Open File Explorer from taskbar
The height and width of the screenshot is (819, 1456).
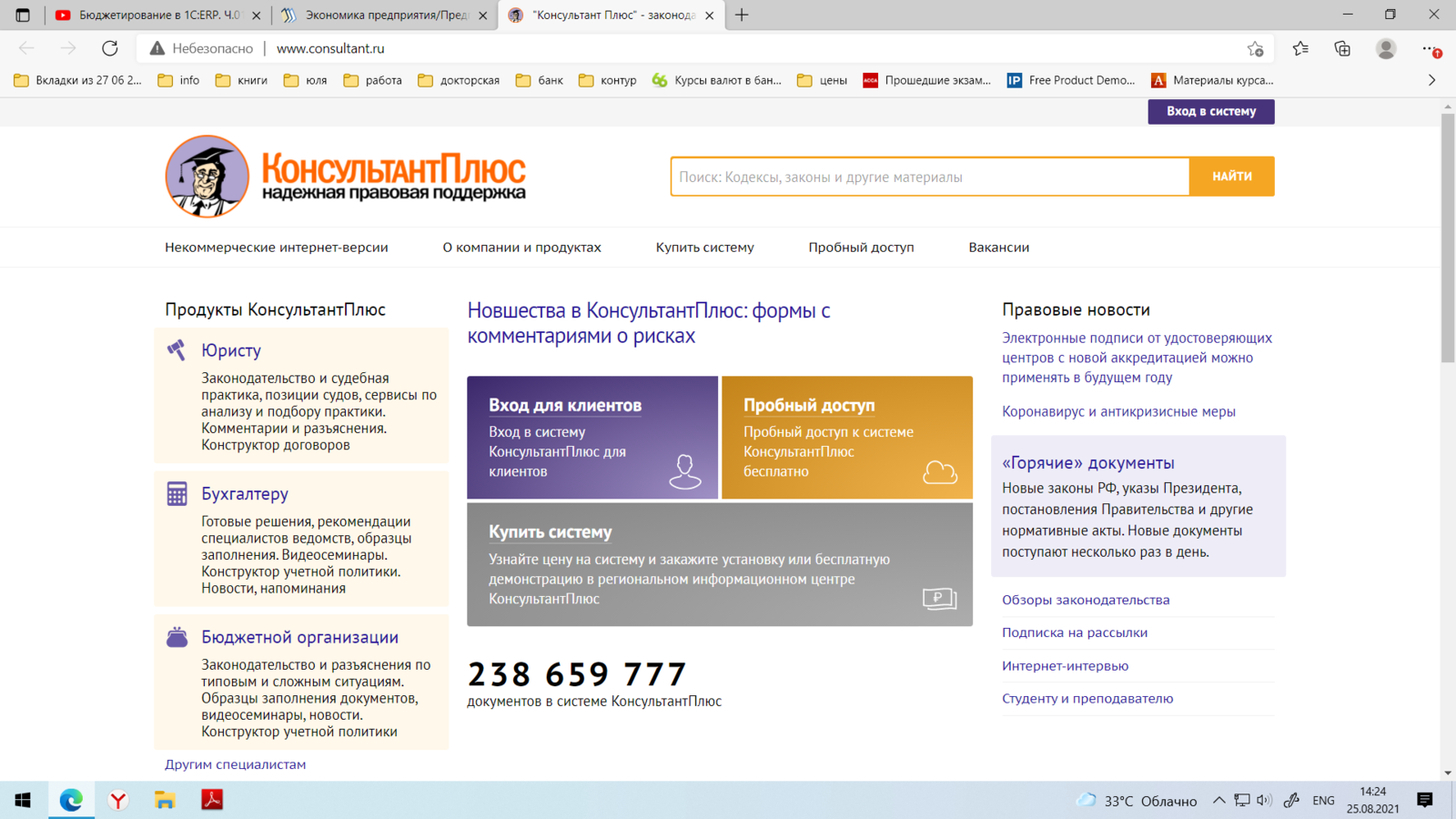(165, 800)
